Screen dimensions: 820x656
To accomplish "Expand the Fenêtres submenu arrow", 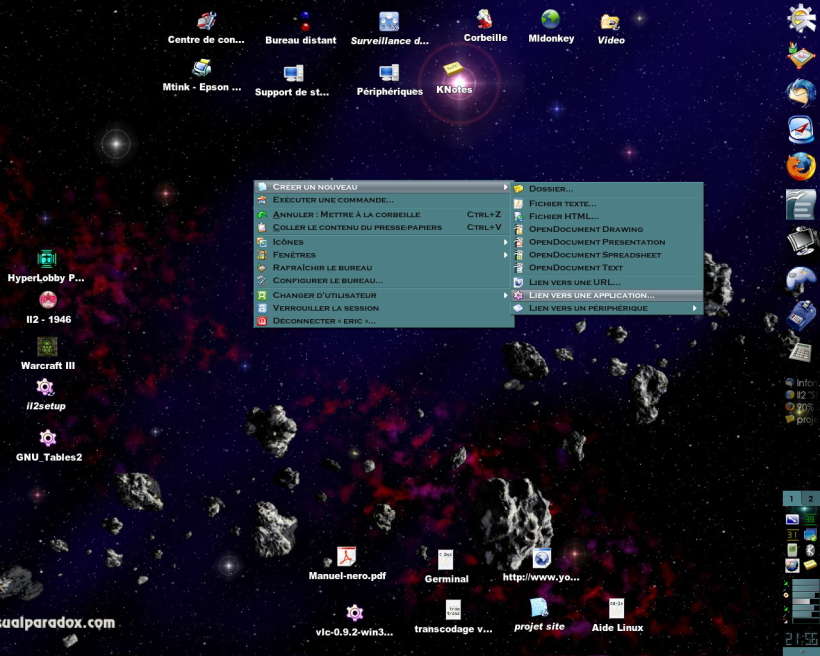I will click(505, 255).
